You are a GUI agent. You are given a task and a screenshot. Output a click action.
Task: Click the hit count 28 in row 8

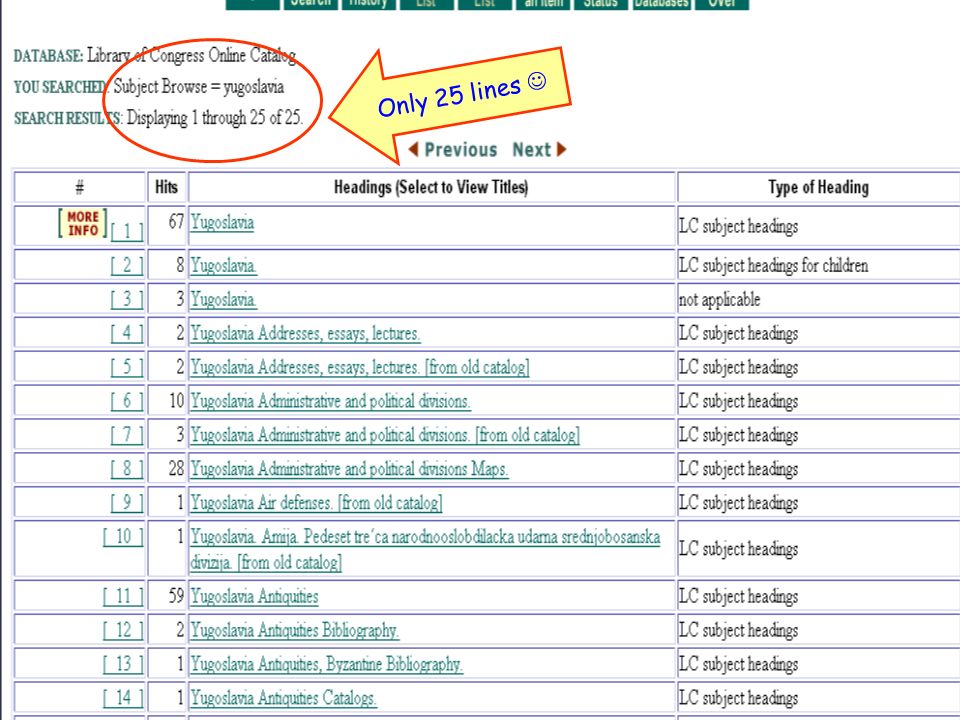click(176, 468)
